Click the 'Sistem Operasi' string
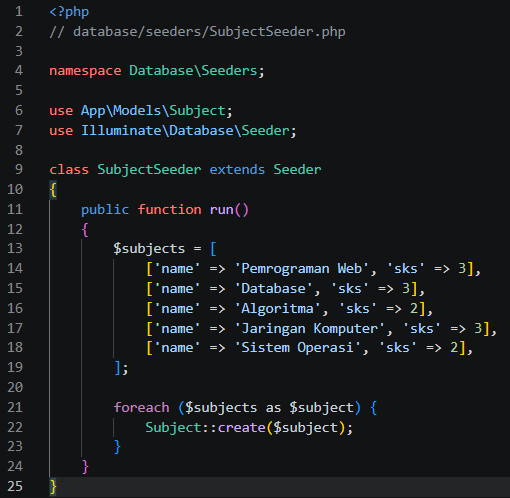510x498 pixels. (x=298, y=348)
